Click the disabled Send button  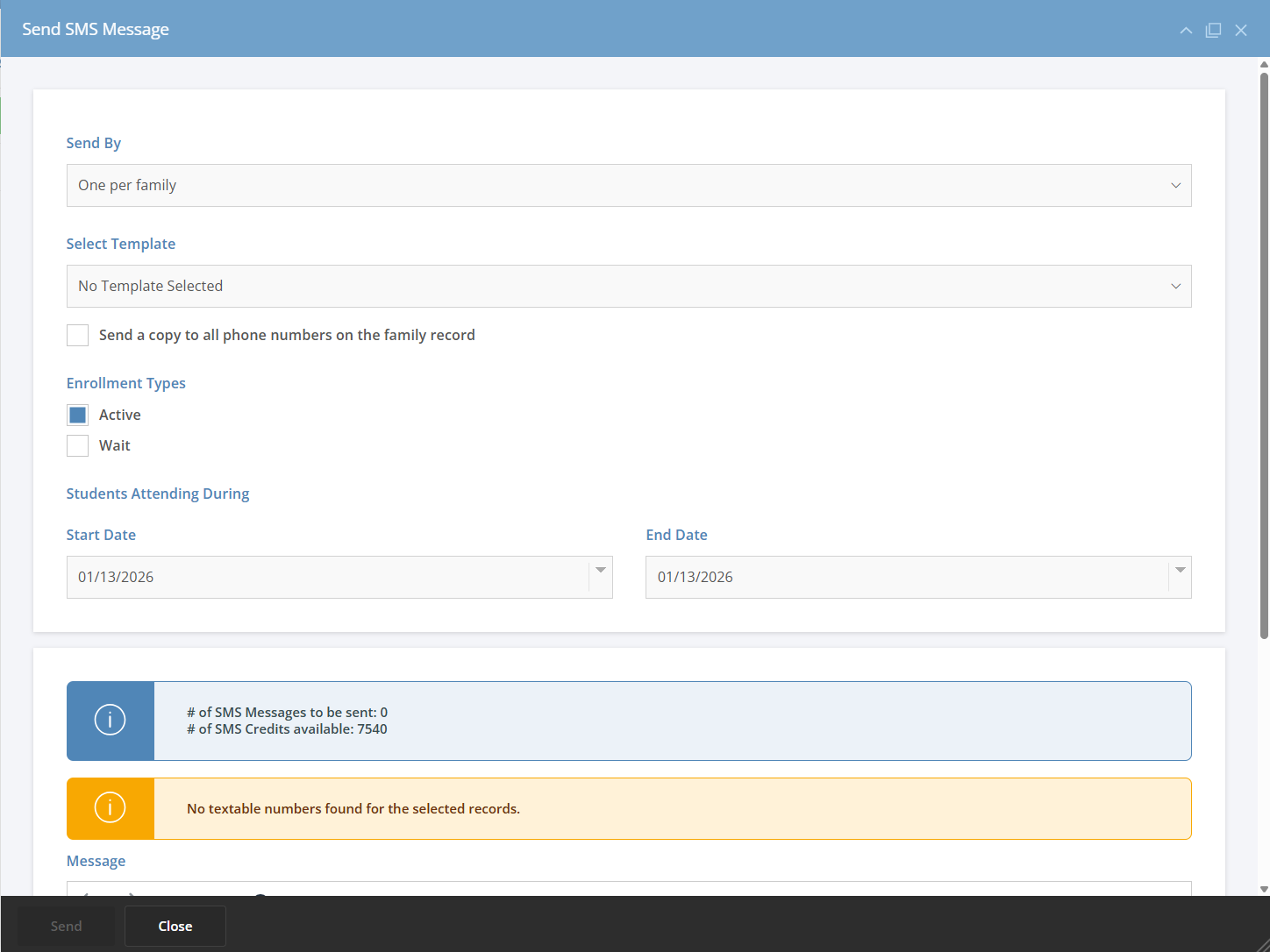click(66, 926)
